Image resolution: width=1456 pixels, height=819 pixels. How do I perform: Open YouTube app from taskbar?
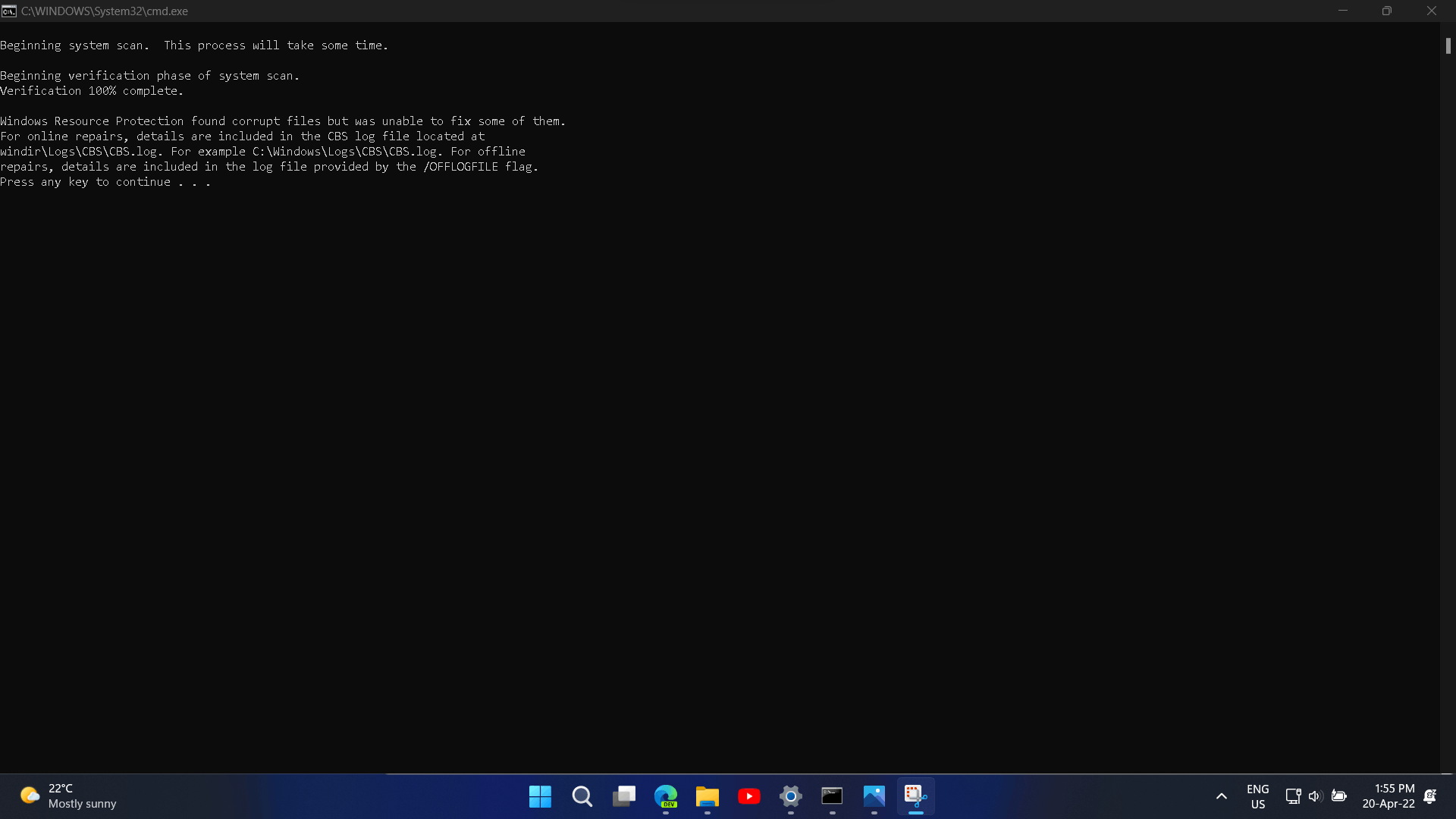[748, 796]
